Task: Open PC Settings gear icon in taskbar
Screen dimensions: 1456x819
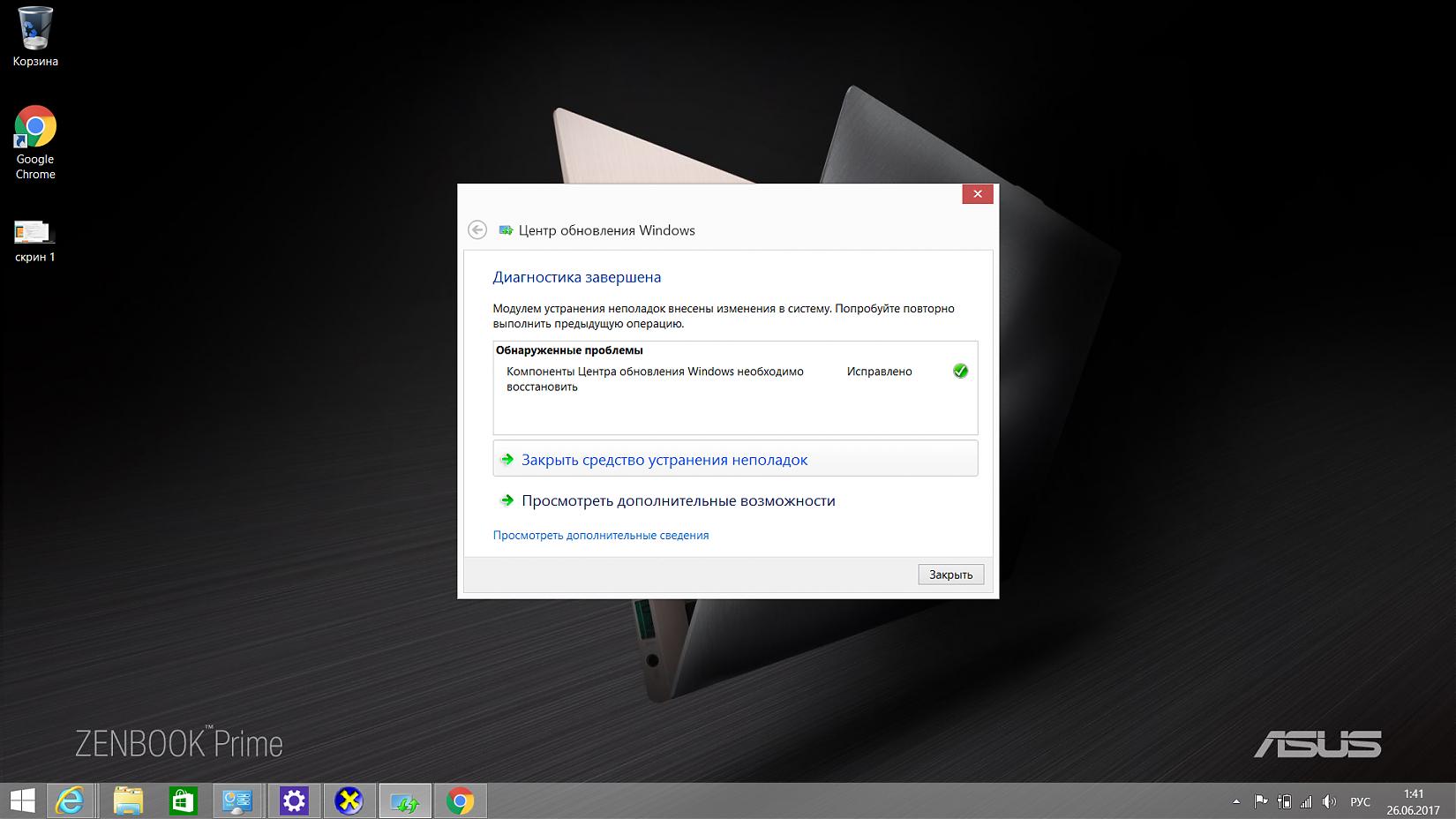Action: [x=294, y=800]
